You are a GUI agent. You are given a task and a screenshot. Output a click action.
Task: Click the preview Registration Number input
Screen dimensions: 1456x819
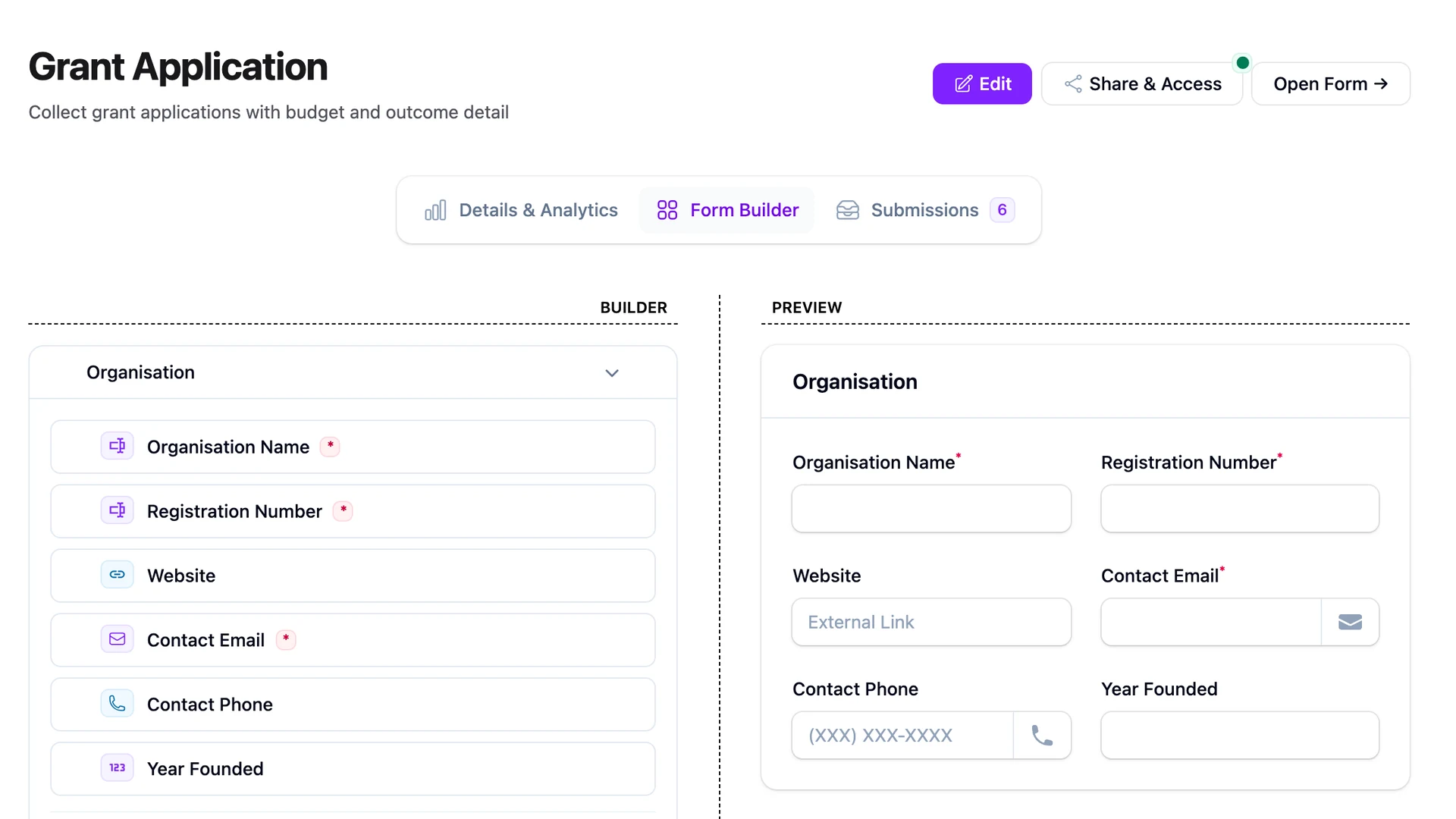(x=1239, y=509)
